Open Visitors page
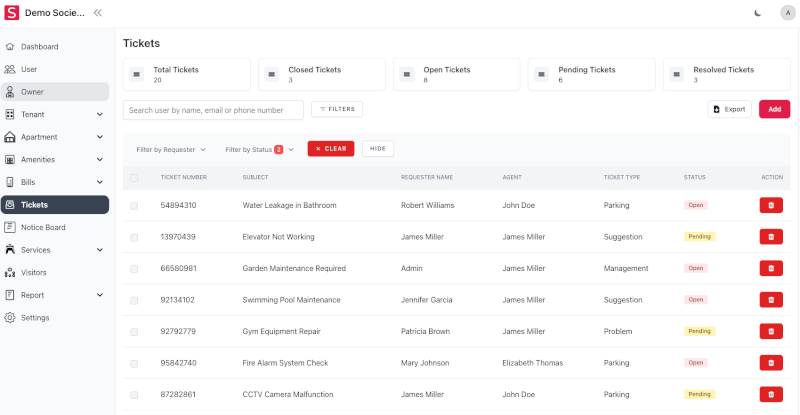Screen dimensions: 800x415 55,273
